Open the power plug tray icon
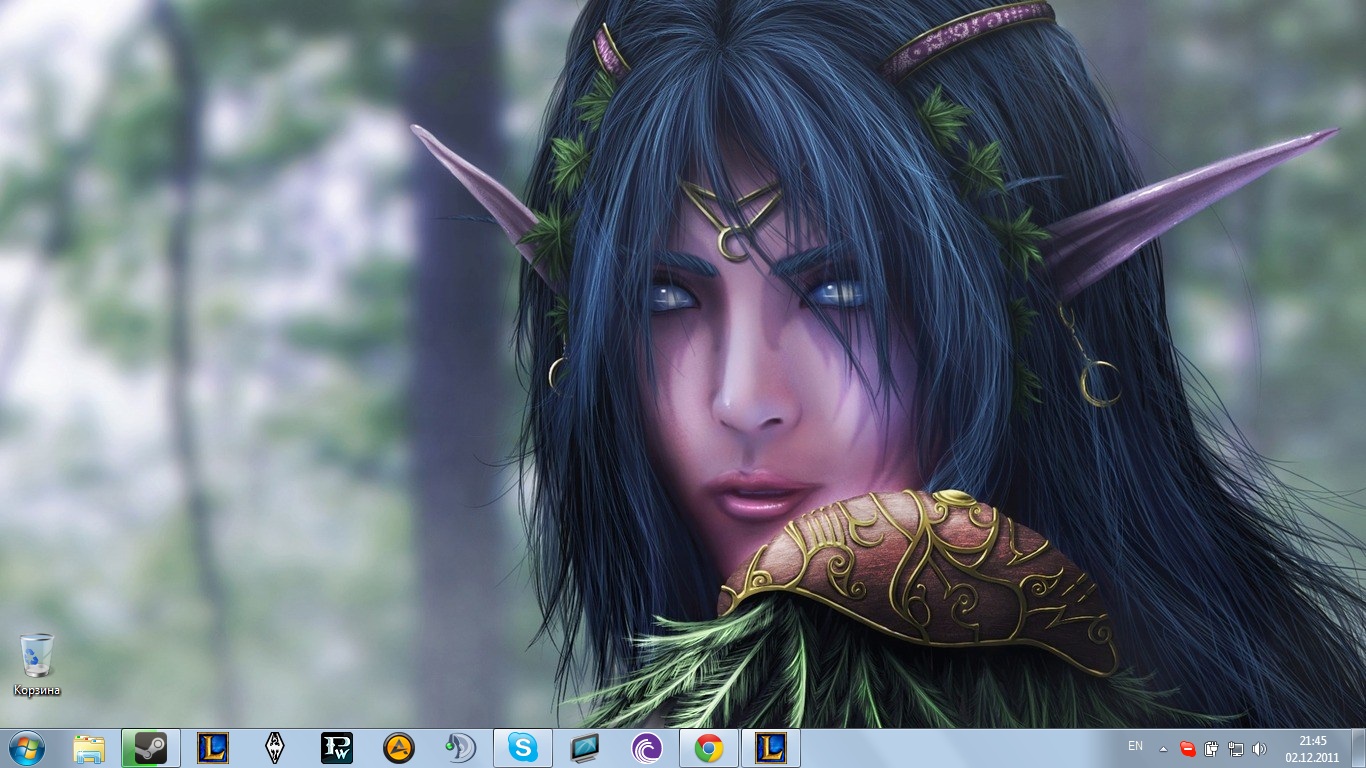Screen dimensions: 1366x768 click(x=1211, y=748)
